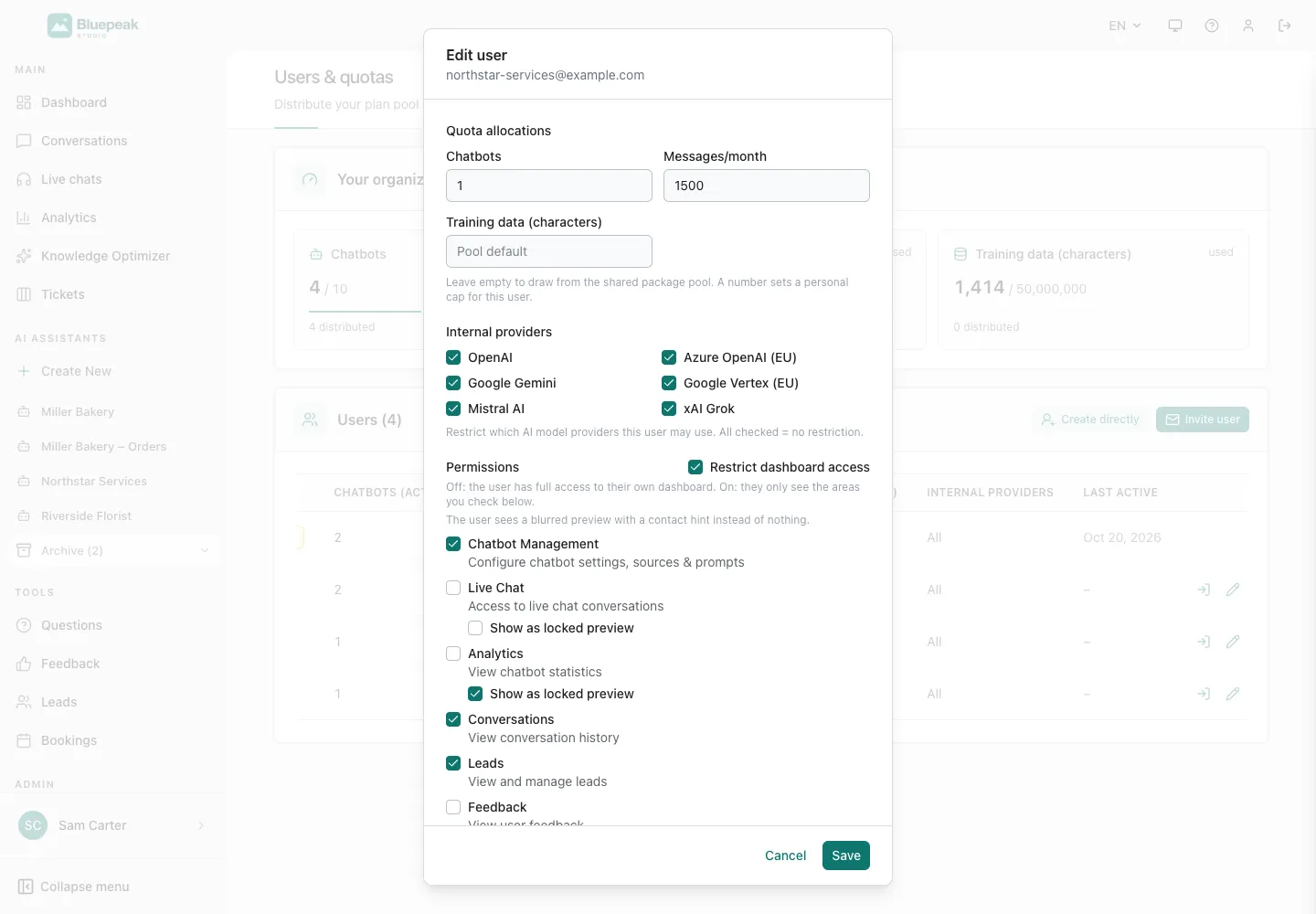Click the login-as icon in the last user row

tap(1204, 694)
